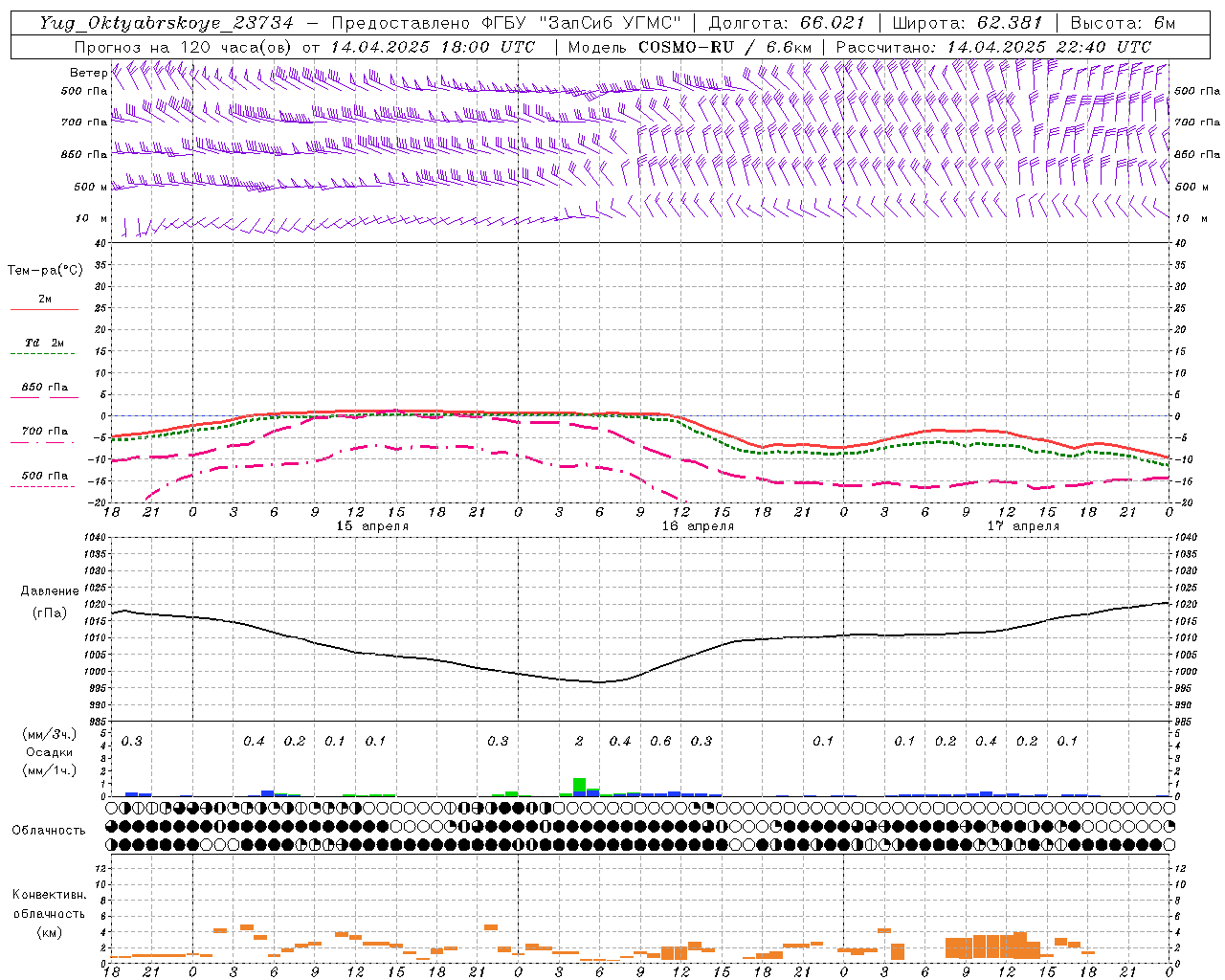This screenshot has width=1225, height=980.
Task: Click the Рассчитано 14.04.2025 22:40 UTC timestamp
Action: [x=993, y=47]
